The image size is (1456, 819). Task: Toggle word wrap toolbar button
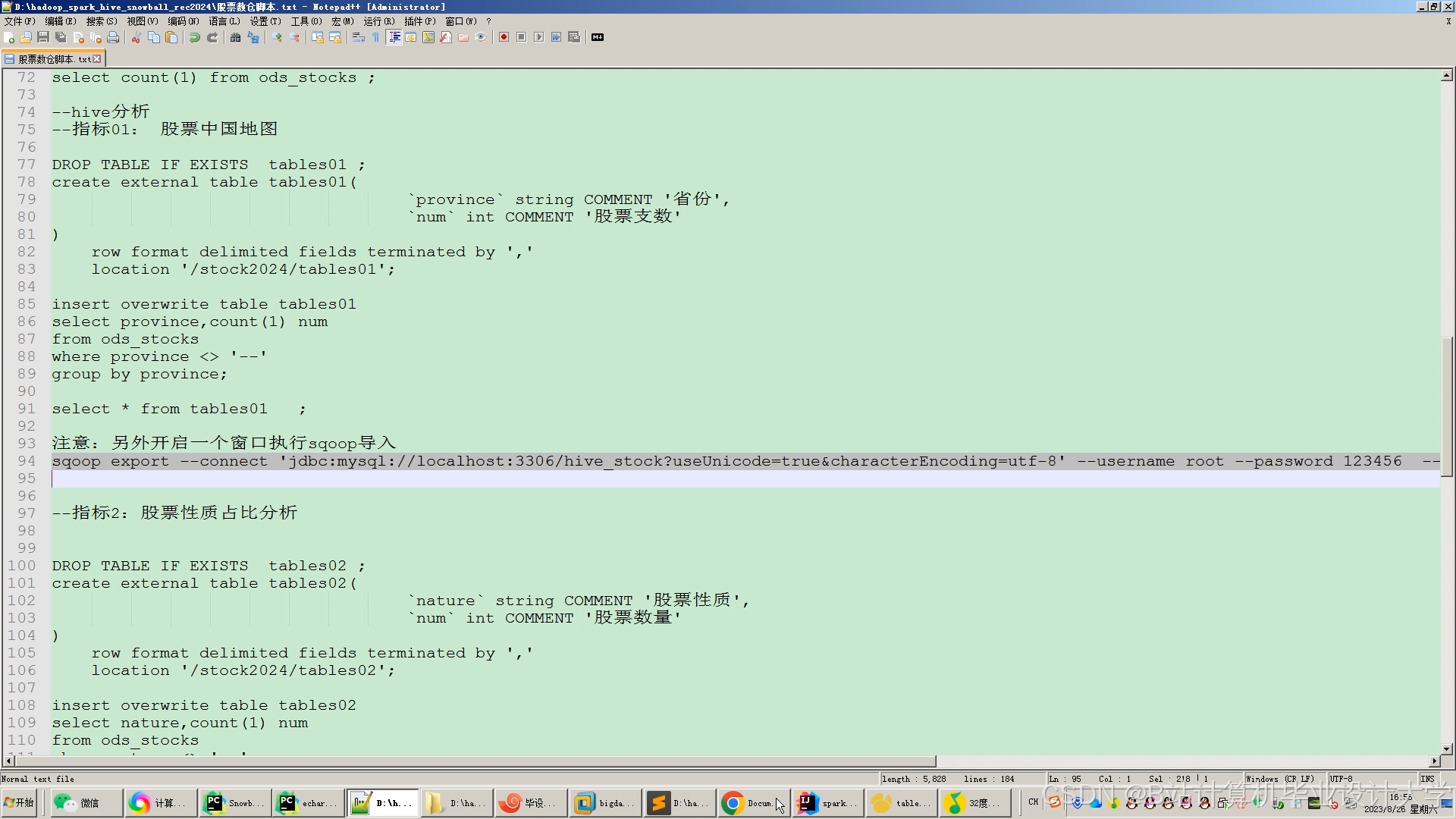359,37
